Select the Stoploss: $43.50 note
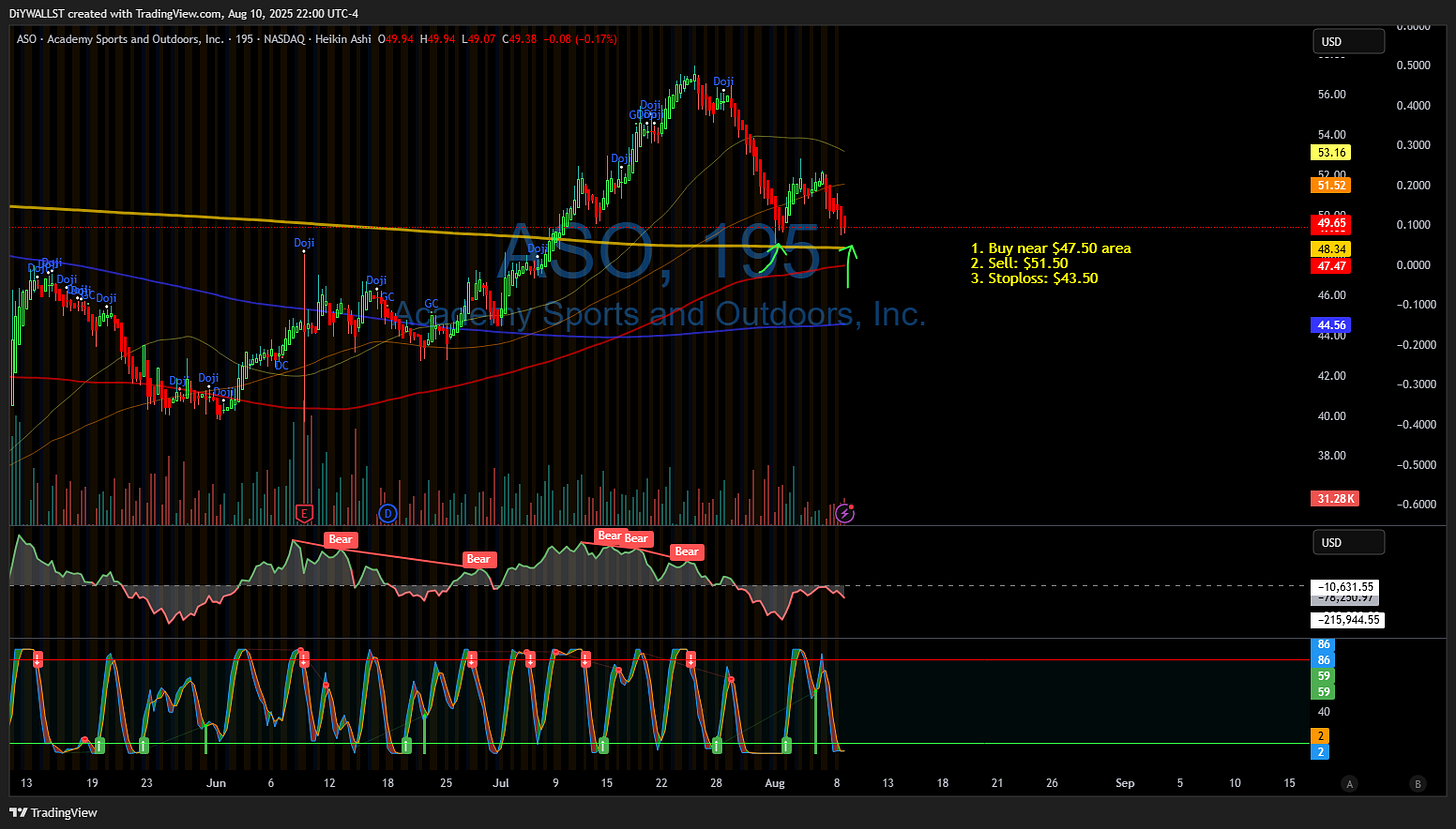The height and width of the screenshot is (829, 1456). (x=1034, y=278)
